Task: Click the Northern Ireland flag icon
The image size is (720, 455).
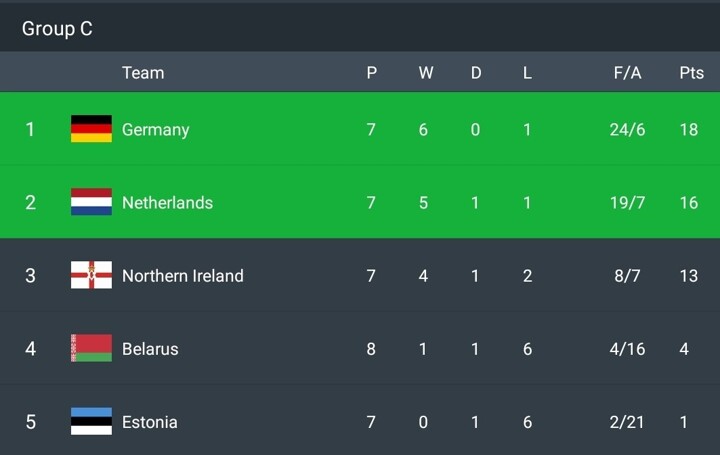Action: coord(91,275)
